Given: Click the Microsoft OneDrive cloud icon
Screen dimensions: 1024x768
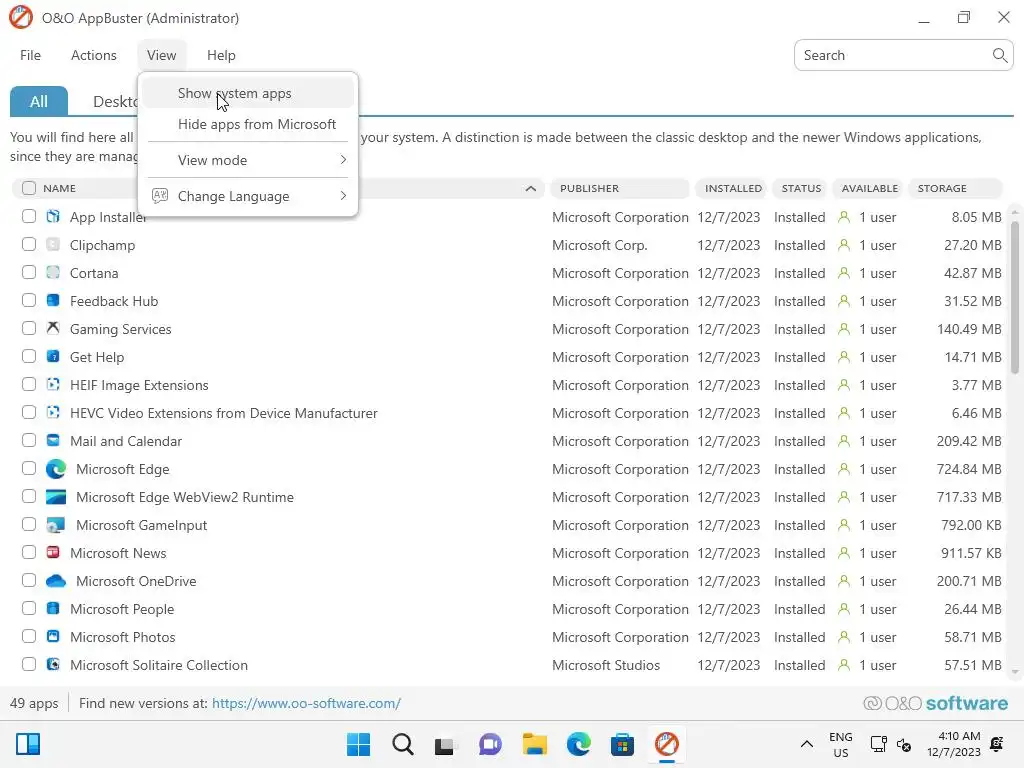Looking at the screenshot, I should [56, 581].
